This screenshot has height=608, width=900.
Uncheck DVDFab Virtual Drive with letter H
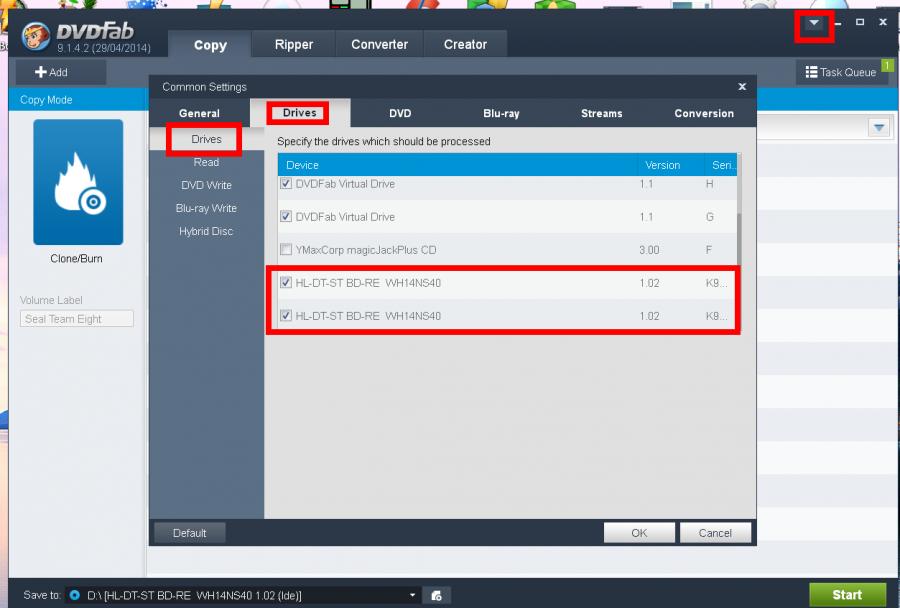pos(286,184)
